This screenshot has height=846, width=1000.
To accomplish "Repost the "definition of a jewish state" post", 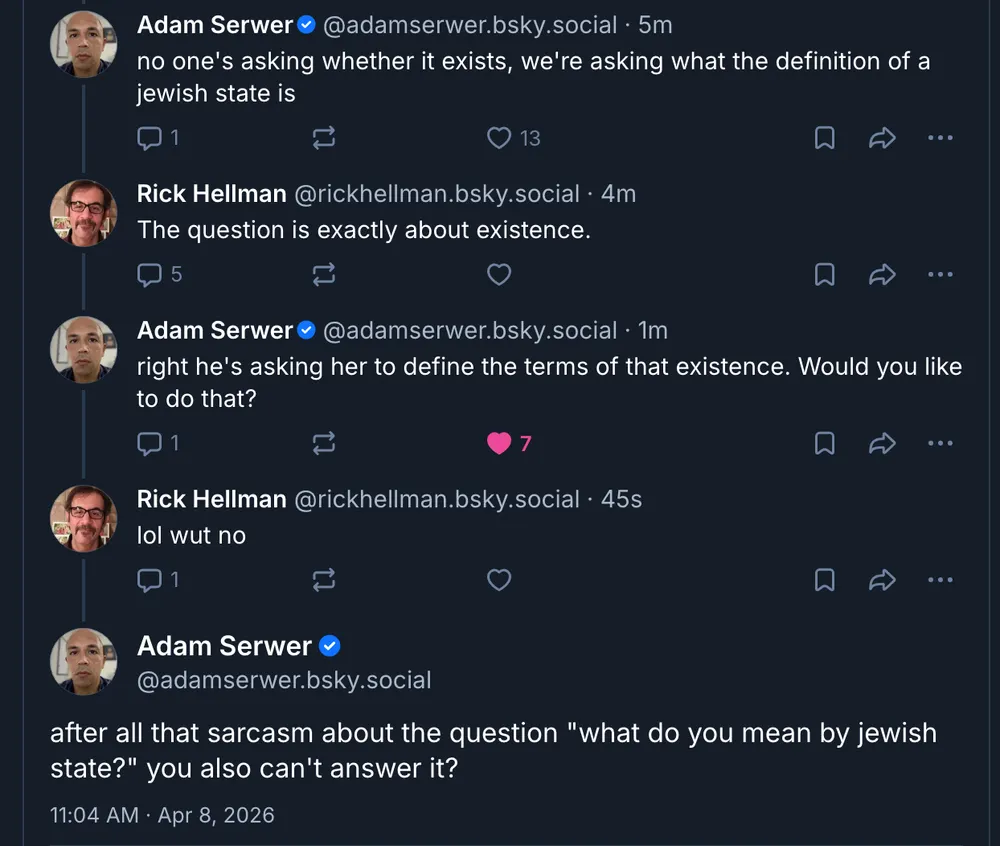I will (324, 138).
